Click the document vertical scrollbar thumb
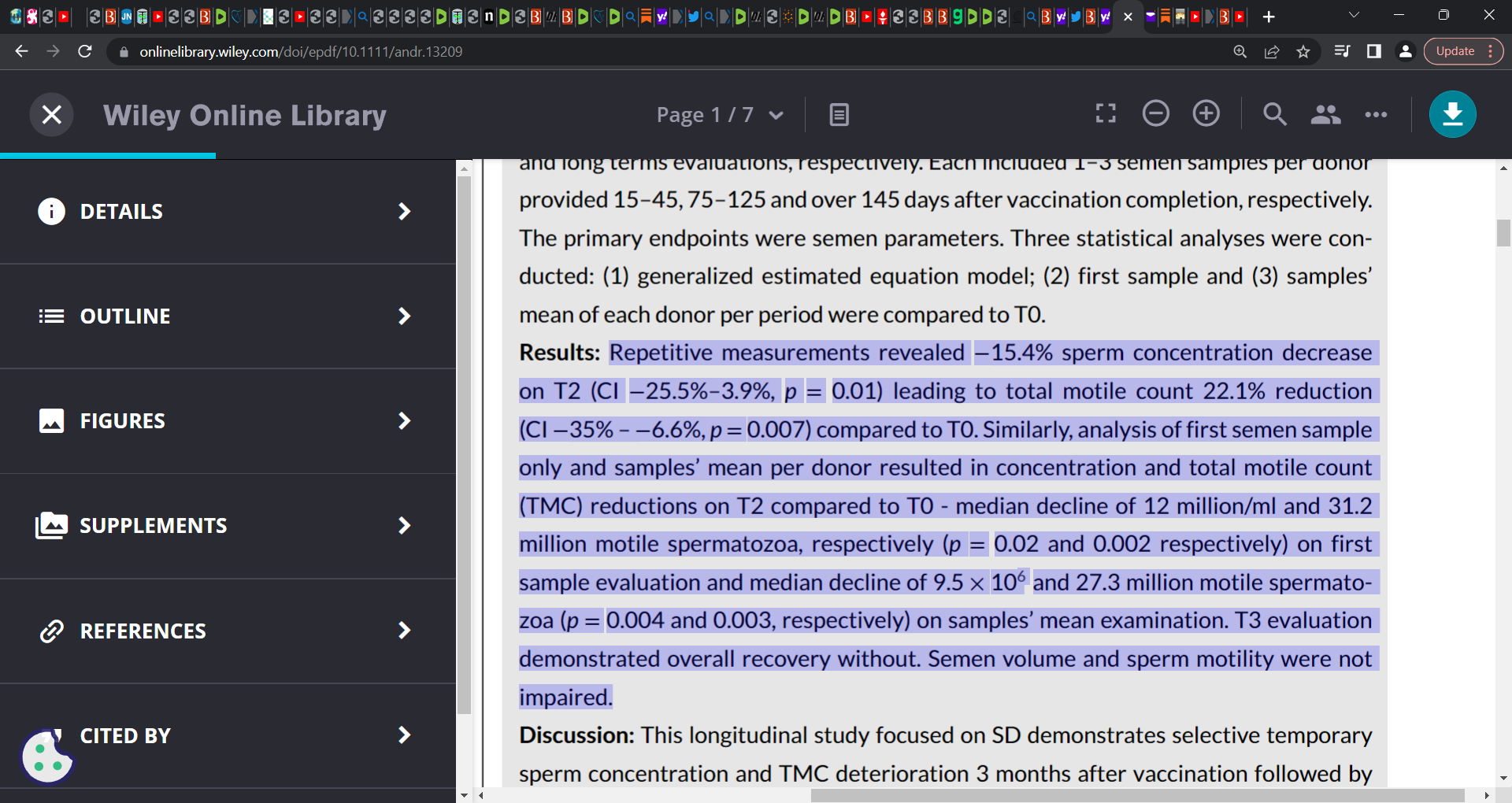1512x803 pixels. point(1503,234)
